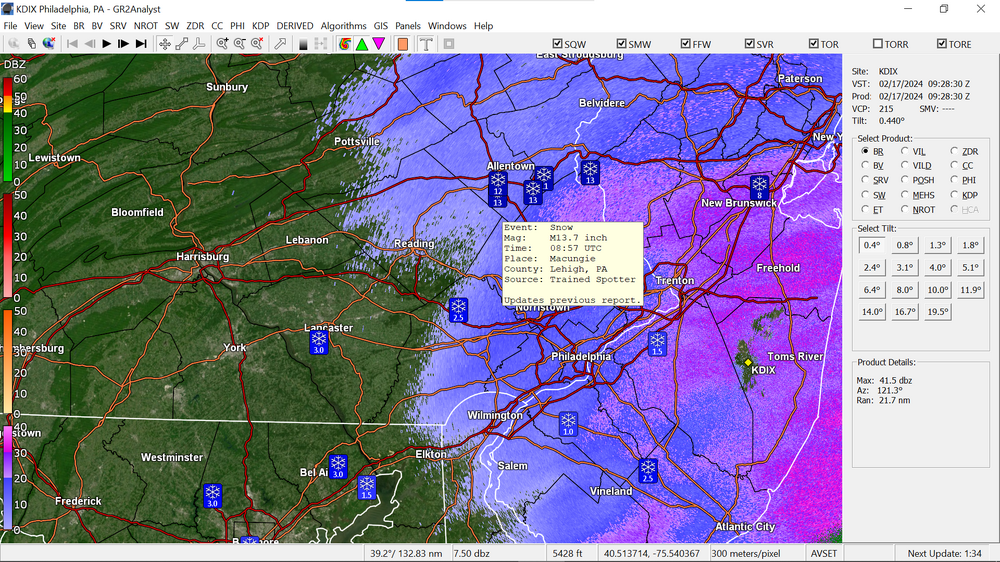Click the New Brunswick 8 snow icon

(759, 188)
